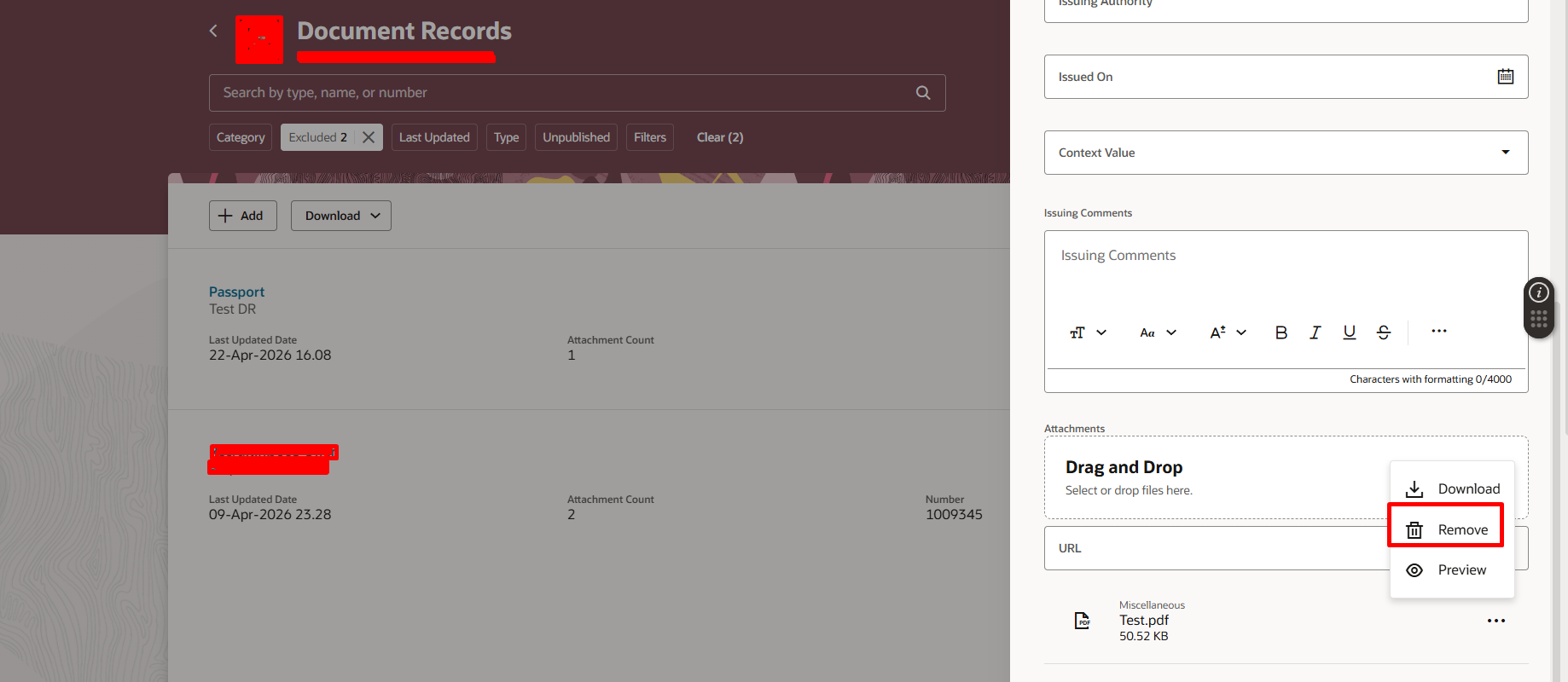
Task: Focus the document search field
Action: 577,93
